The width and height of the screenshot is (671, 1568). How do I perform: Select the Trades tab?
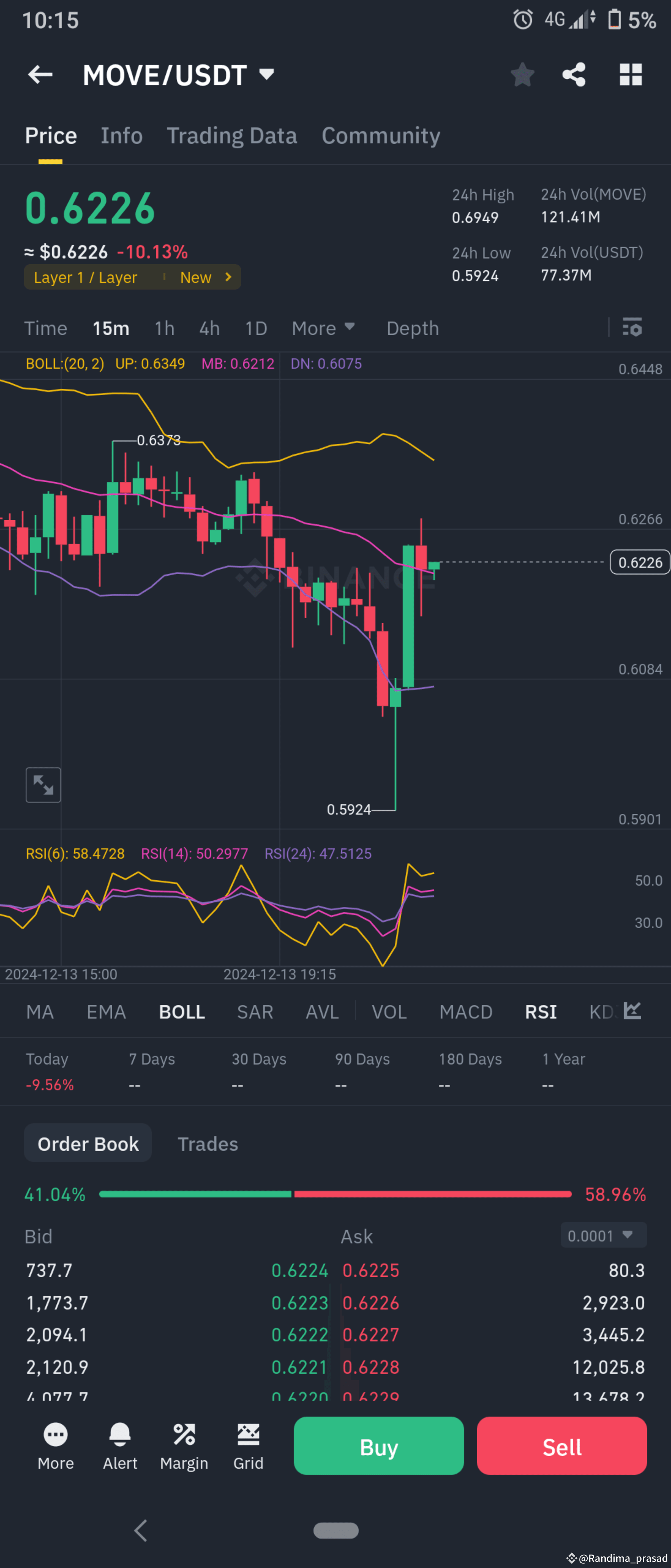(x=207, y=1144)
